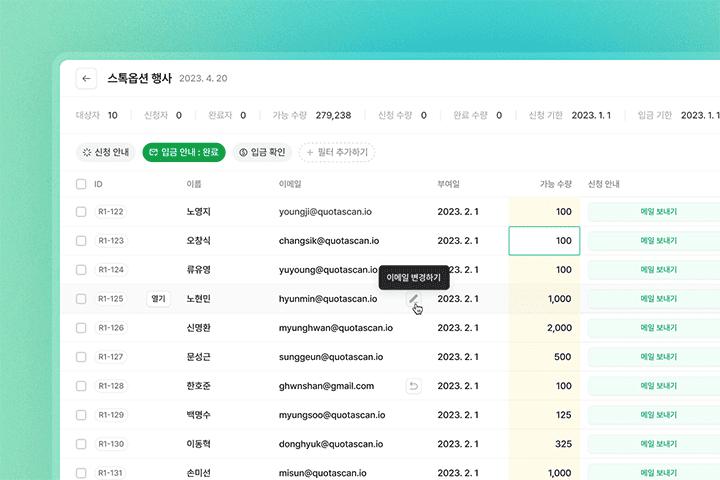Image resolution: width=720 pixels, height=480 pixels.
Task: Click email youngji@quotascan.io
Action: (x=327, y=212)
